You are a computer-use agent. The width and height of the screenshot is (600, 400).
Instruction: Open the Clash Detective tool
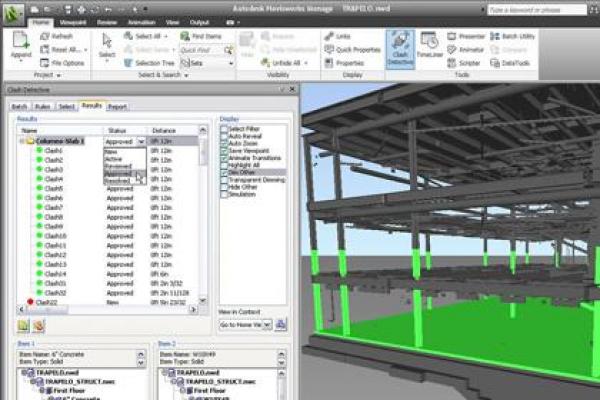point(401,48)
